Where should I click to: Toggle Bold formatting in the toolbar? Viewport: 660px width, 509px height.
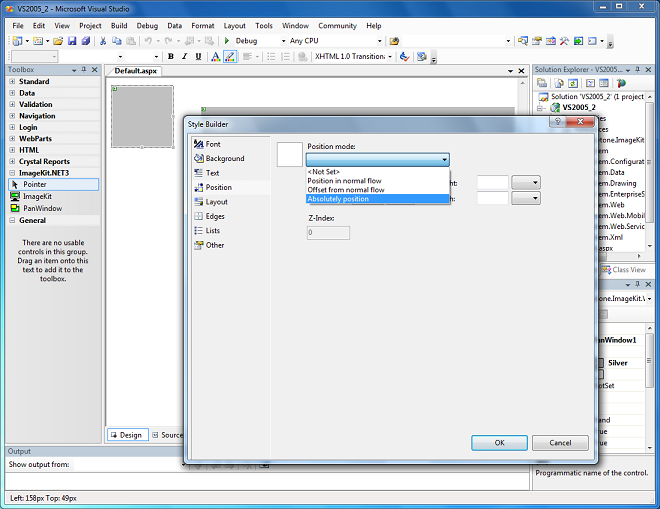click(x=170, y=56)
